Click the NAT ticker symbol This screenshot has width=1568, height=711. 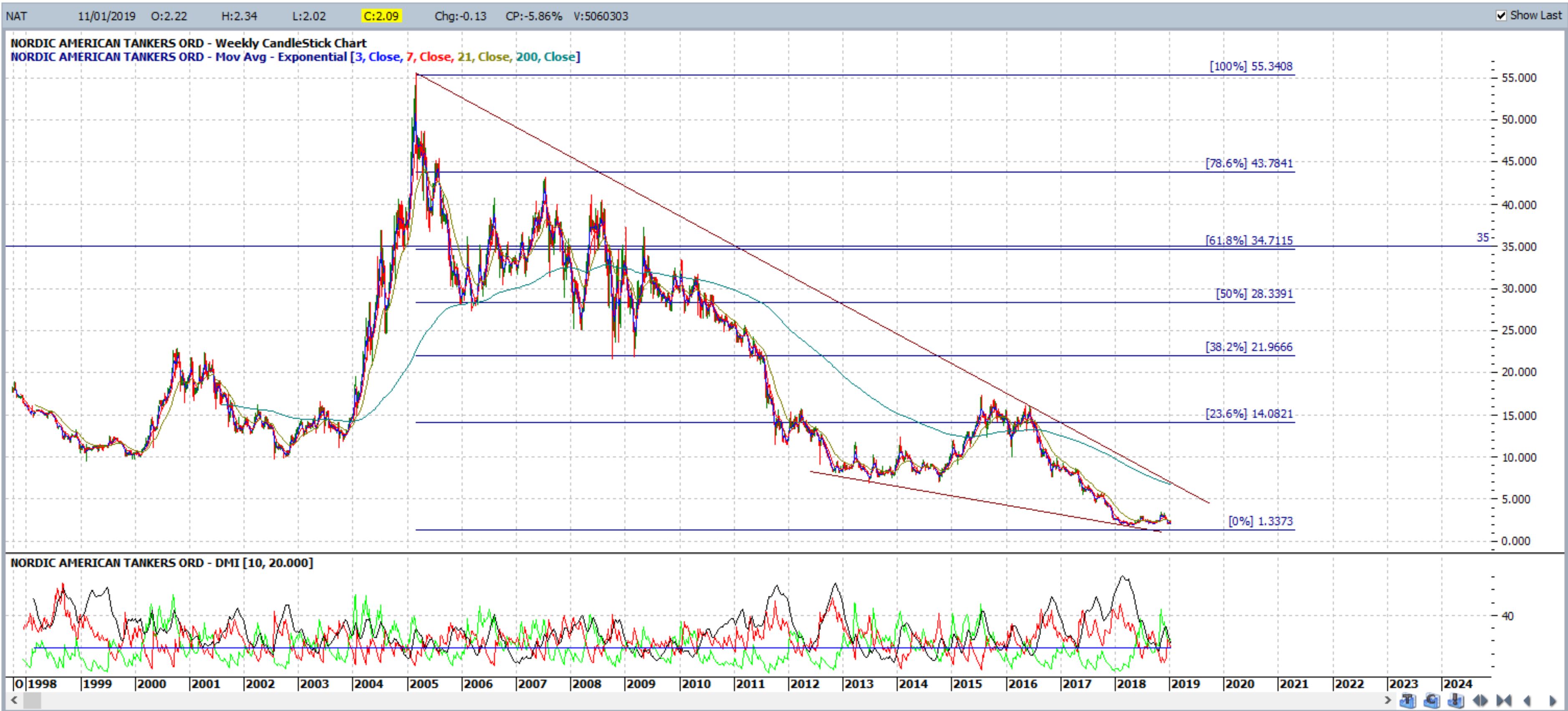click(x=16, y=16)
